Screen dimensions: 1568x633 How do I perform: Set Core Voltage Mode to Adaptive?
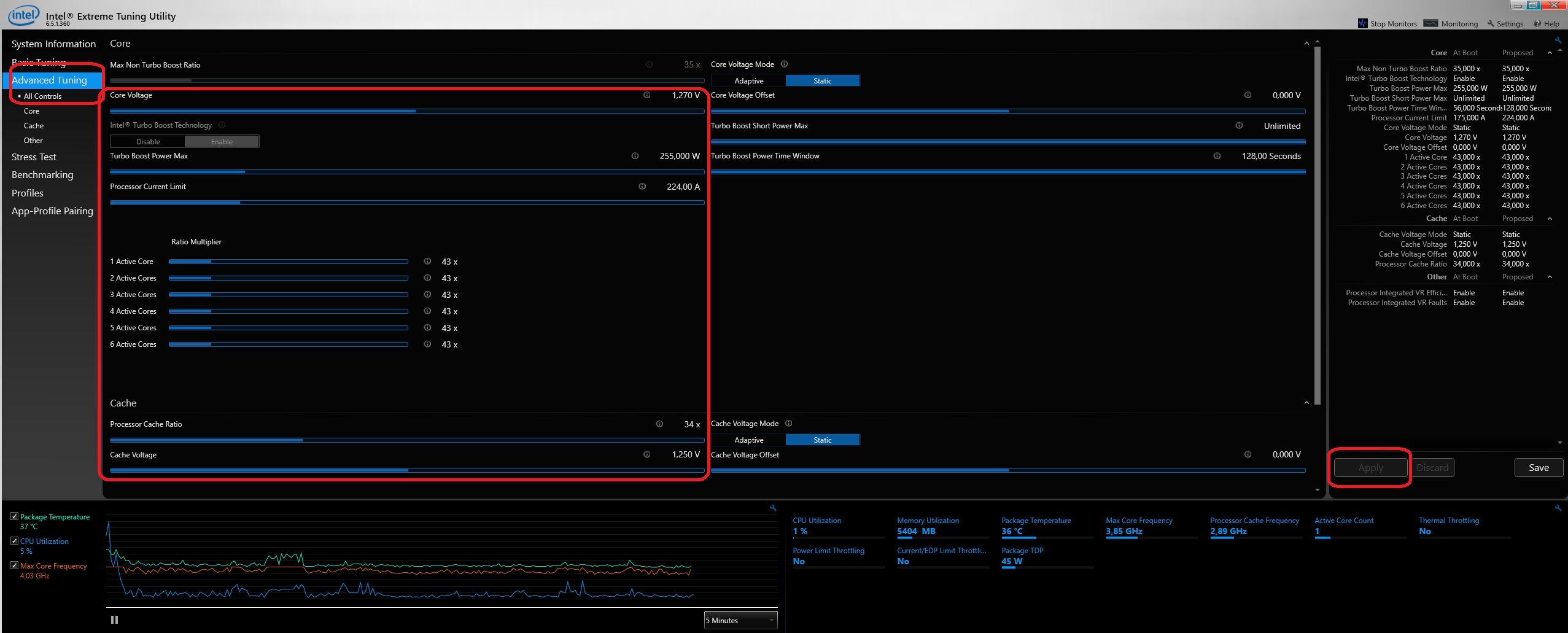(x=748, y=81)
